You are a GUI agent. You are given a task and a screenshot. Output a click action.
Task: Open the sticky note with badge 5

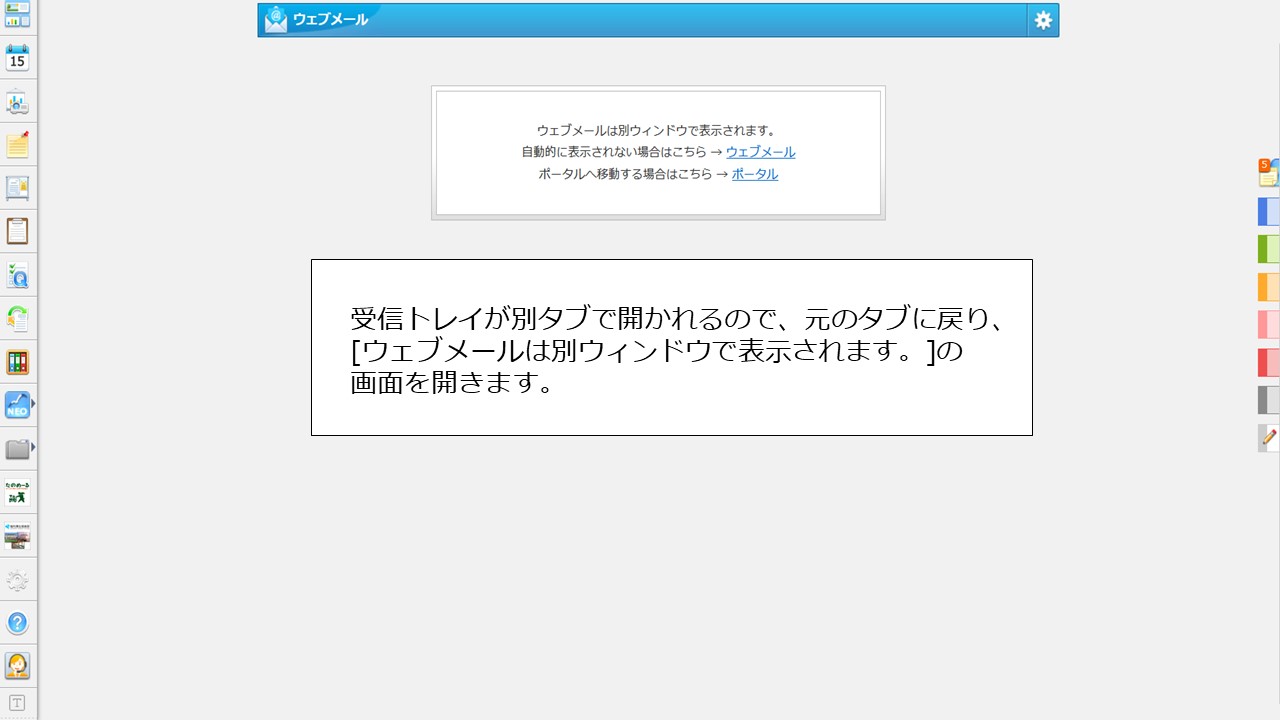click(x=1267, y=172)
